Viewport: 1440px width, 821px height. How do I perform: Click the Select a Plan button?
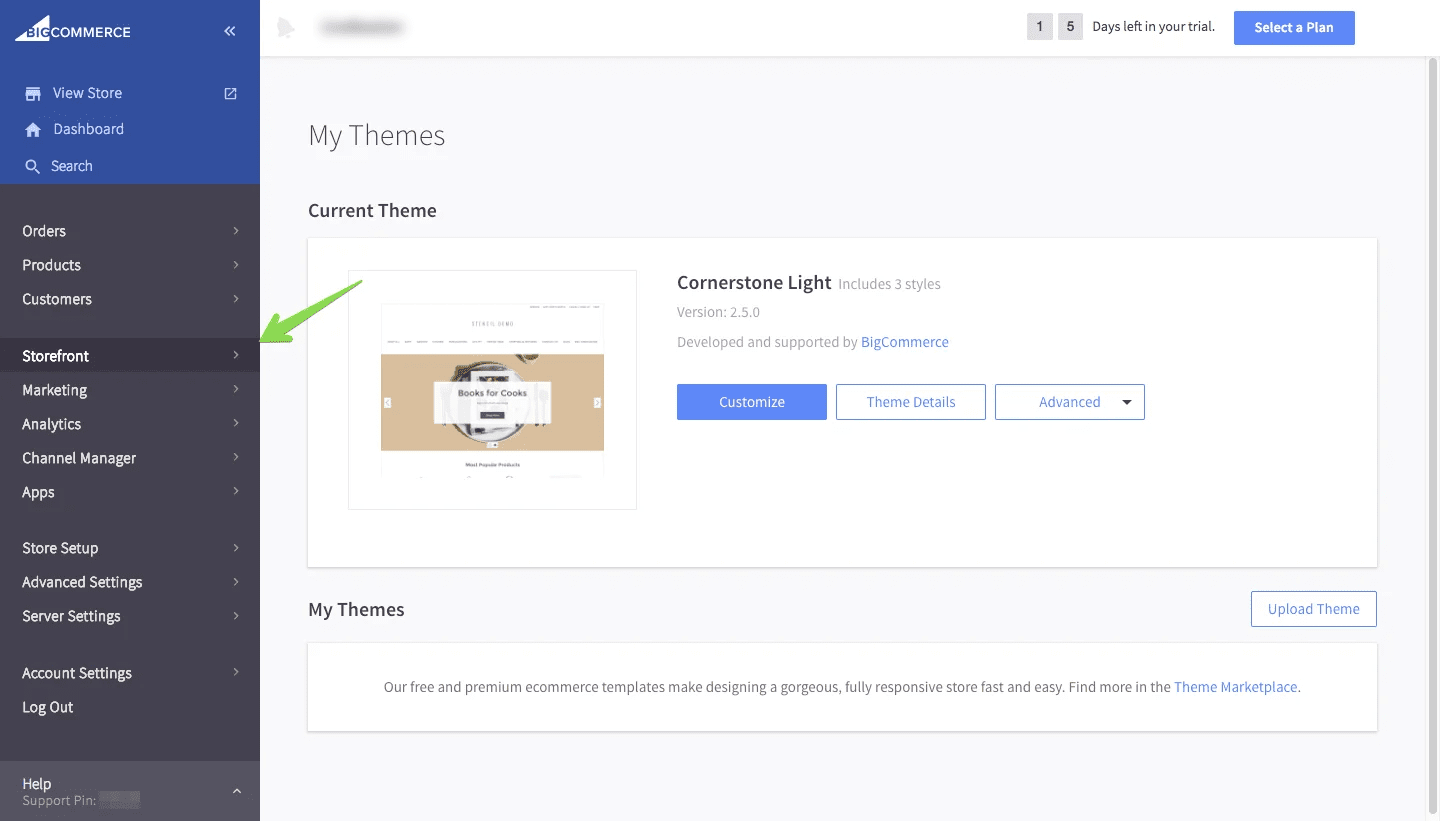[x=1293, y=28]
